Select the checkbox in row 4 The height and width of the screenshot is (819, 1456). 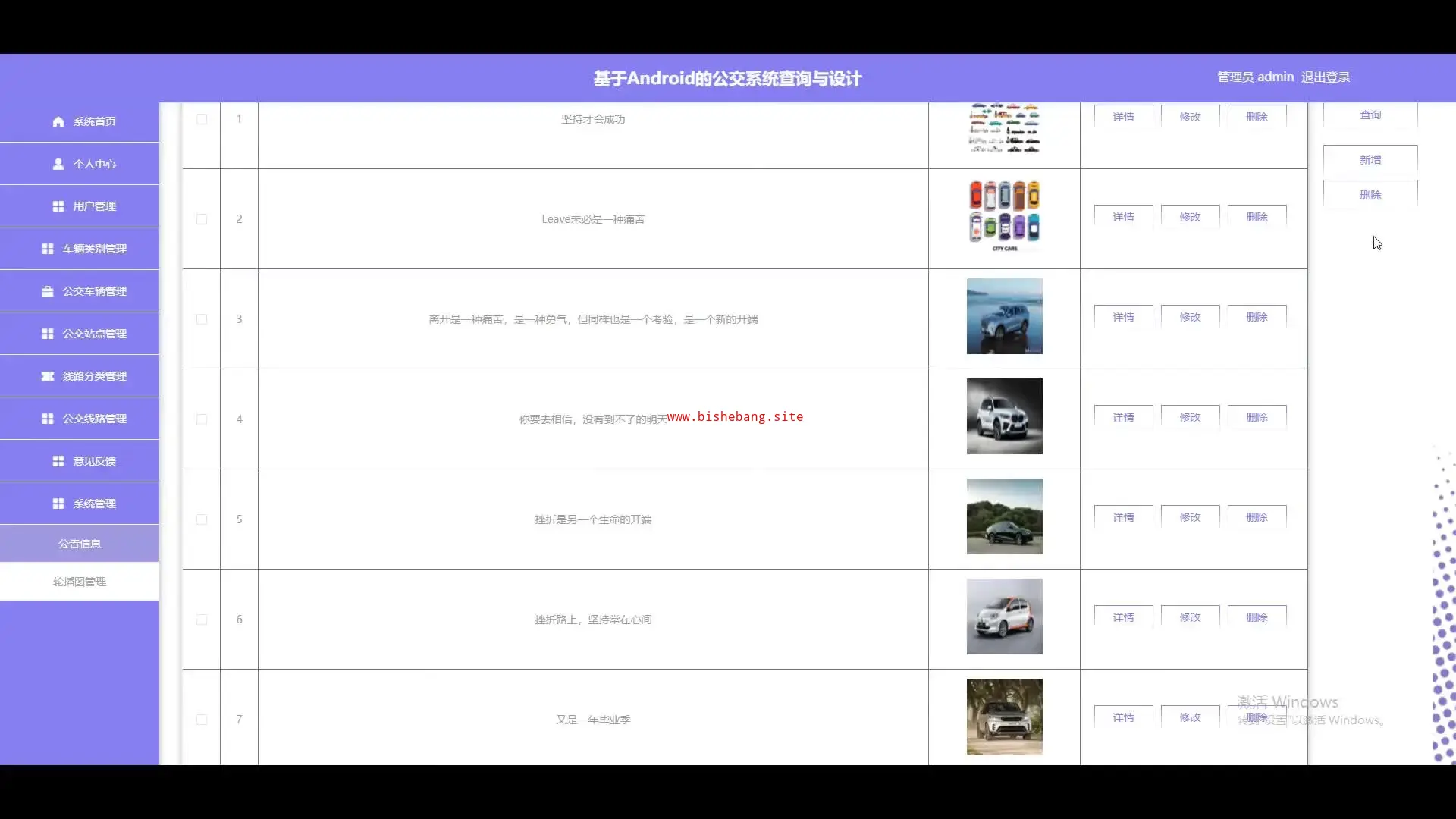(202, 419)
